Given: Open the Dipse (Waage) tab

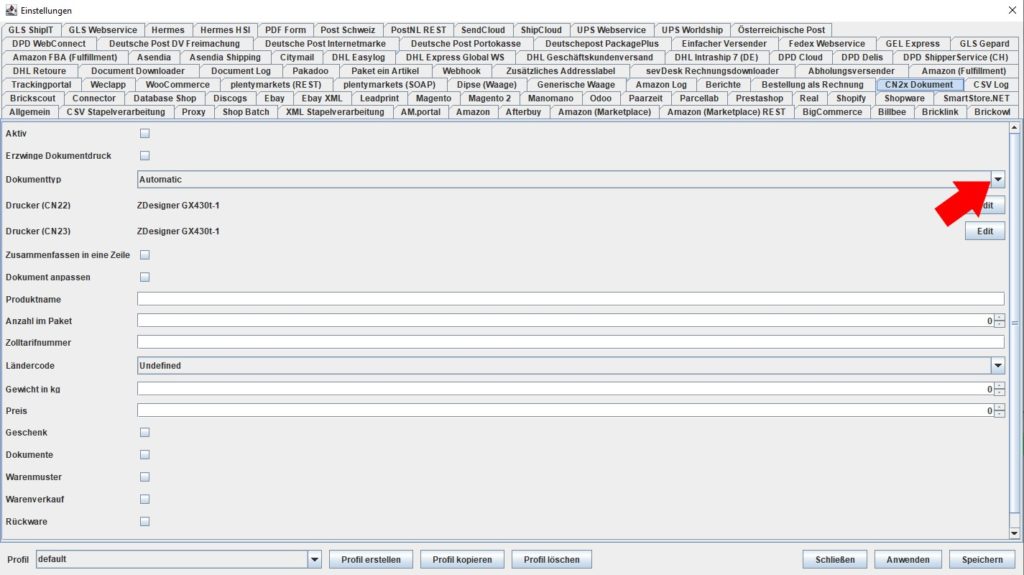Looking at the screenshot, I should click(x=487, y=85).
